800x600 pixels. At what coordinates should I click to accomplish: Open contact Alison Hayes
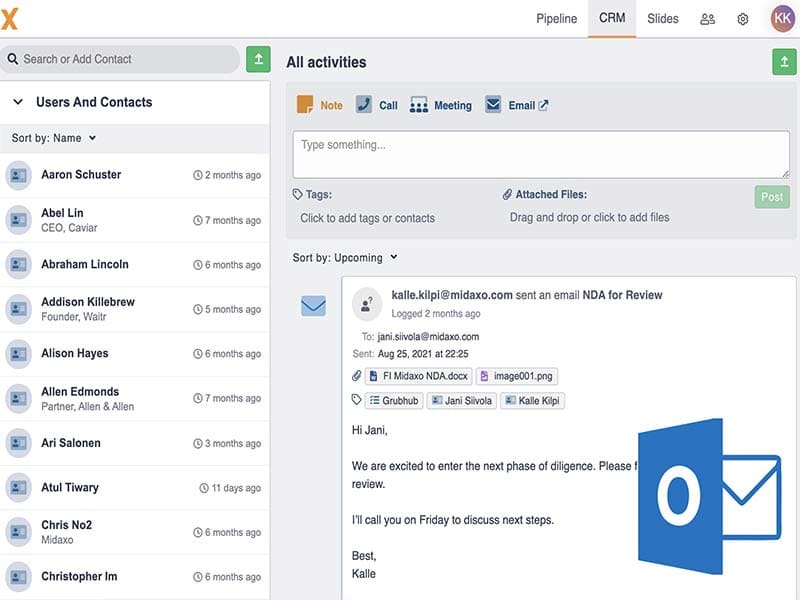(x=135, y=354)
